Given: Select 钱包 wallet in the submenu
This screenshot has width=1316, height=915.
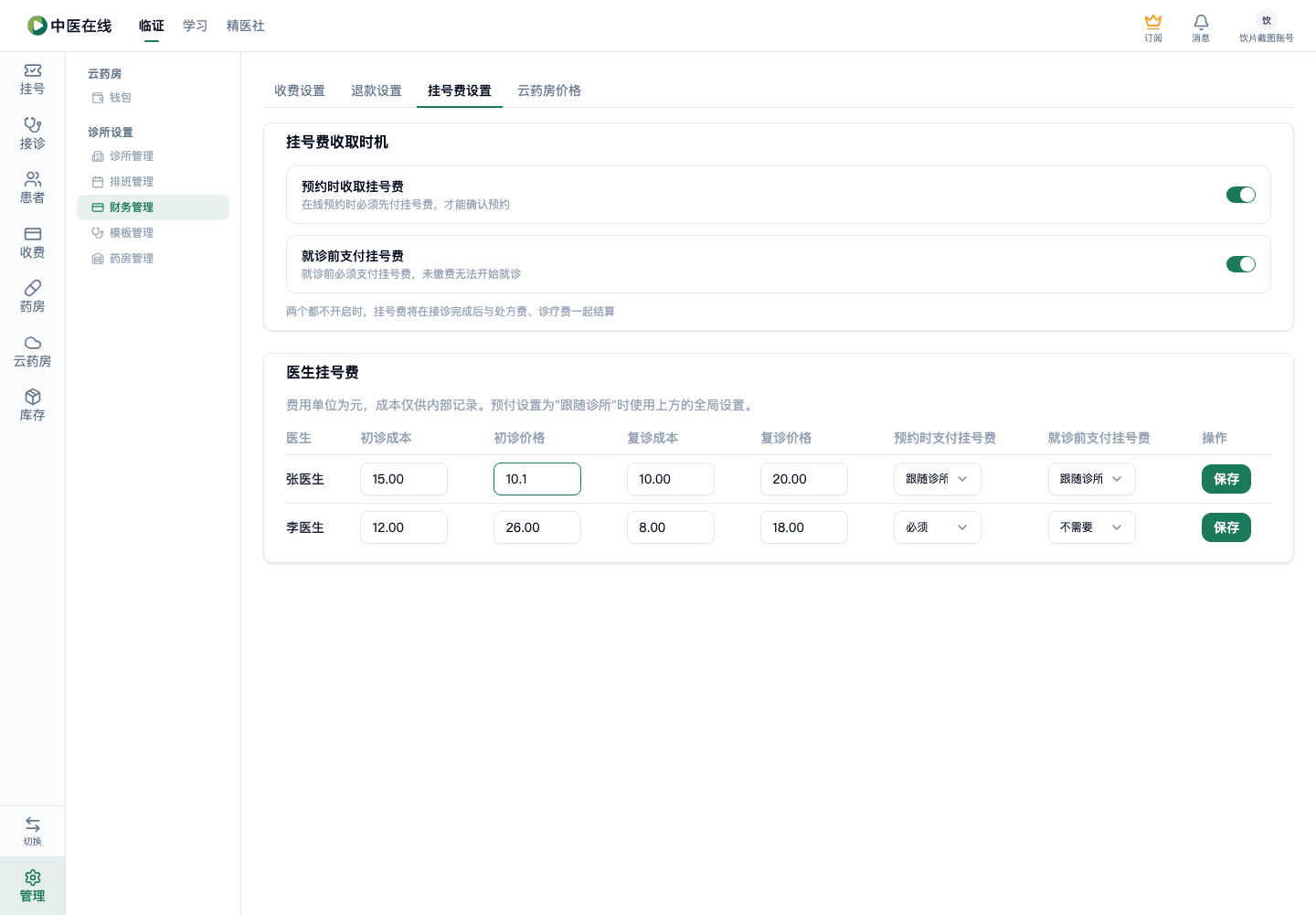Looking at the screenshot, I should [x=153, y=98].
